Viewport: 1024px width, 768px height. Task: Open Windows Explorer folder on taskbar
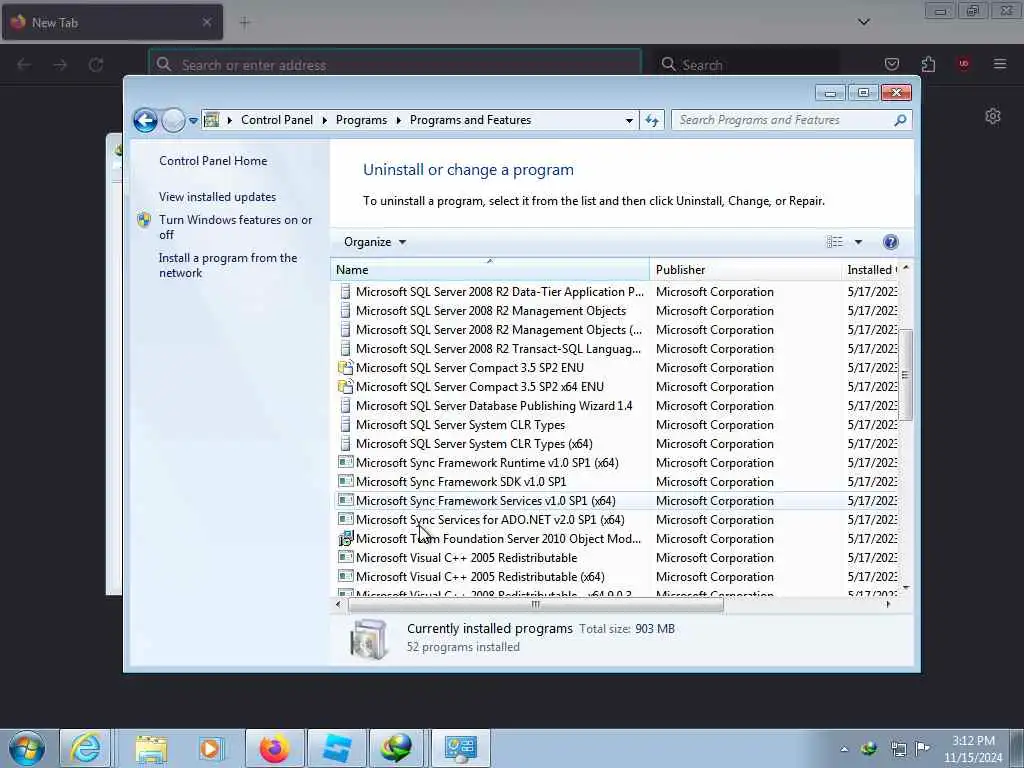coord(152,748)
